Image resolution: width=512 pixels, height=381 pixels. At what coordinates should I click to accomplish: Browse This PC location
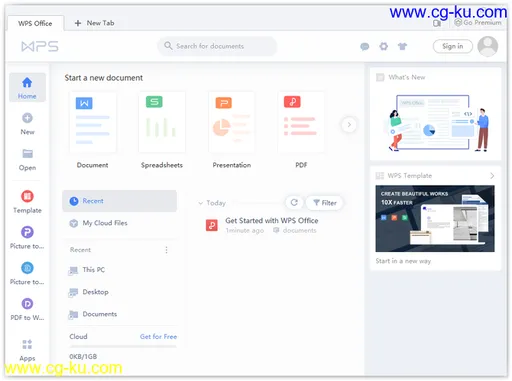(x=87, y=270)
